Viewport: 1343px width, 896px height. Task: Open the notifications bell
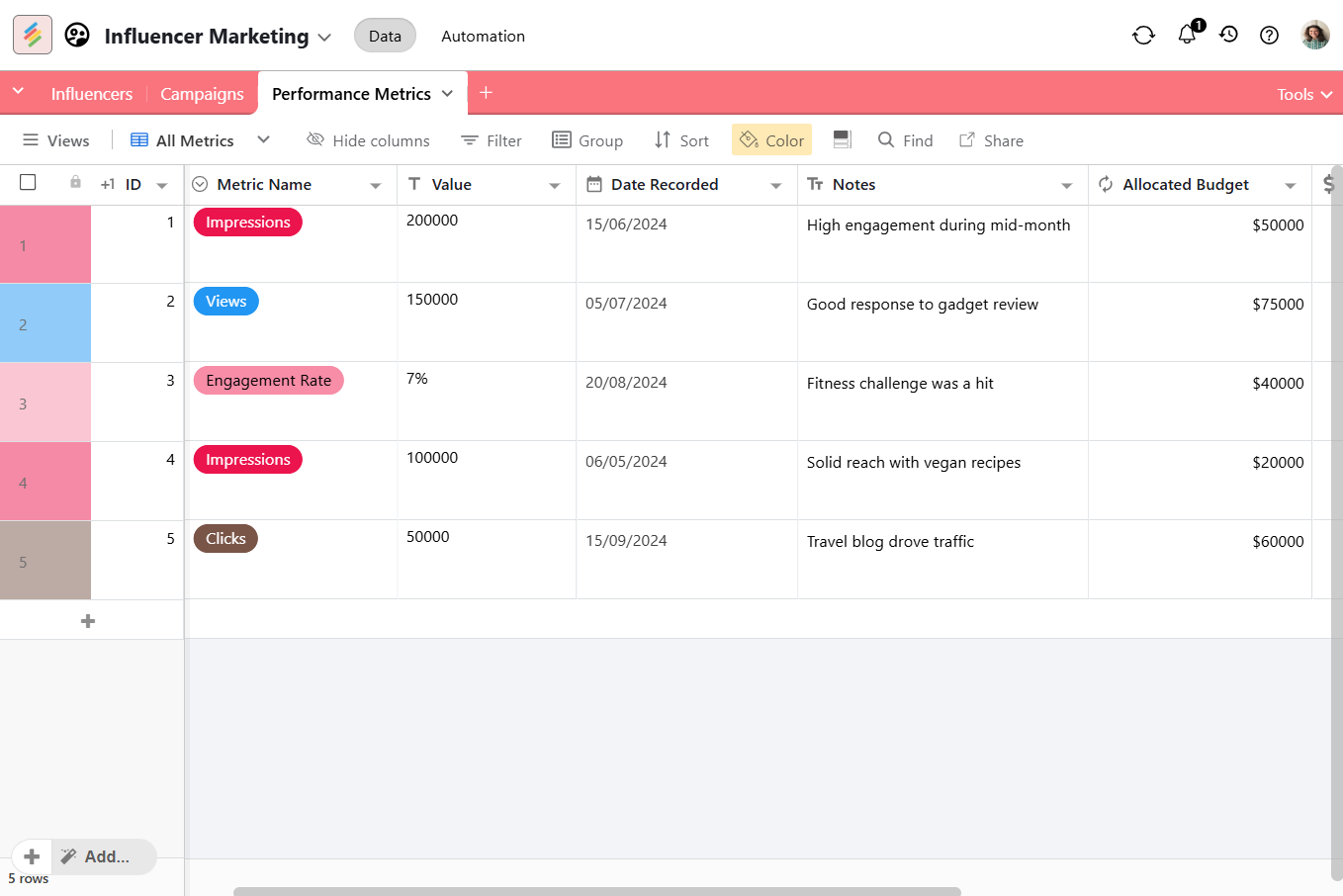point(1187,35)
